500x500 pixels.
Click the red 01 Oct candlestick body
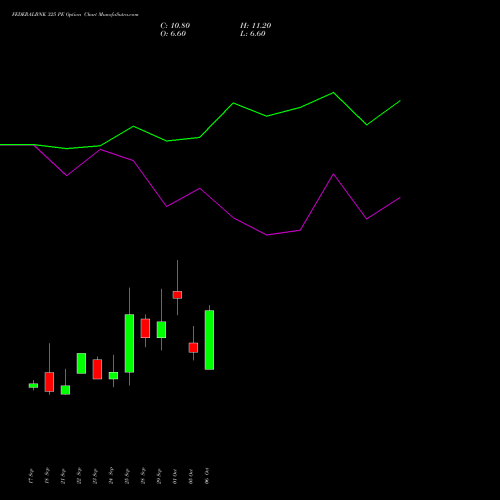177,295
